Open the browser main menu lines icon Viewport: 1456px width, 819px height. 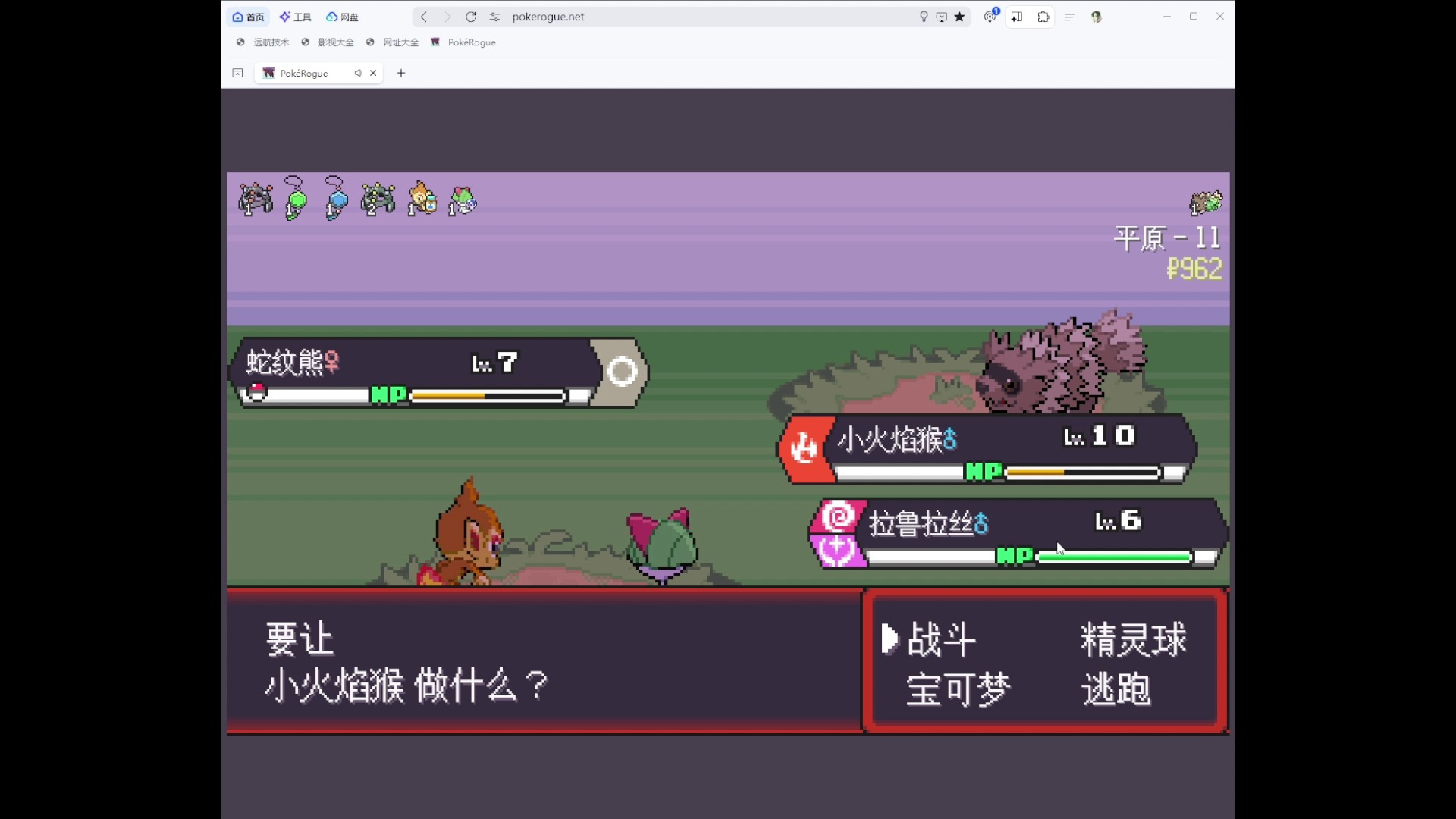tap(1069, 17)
